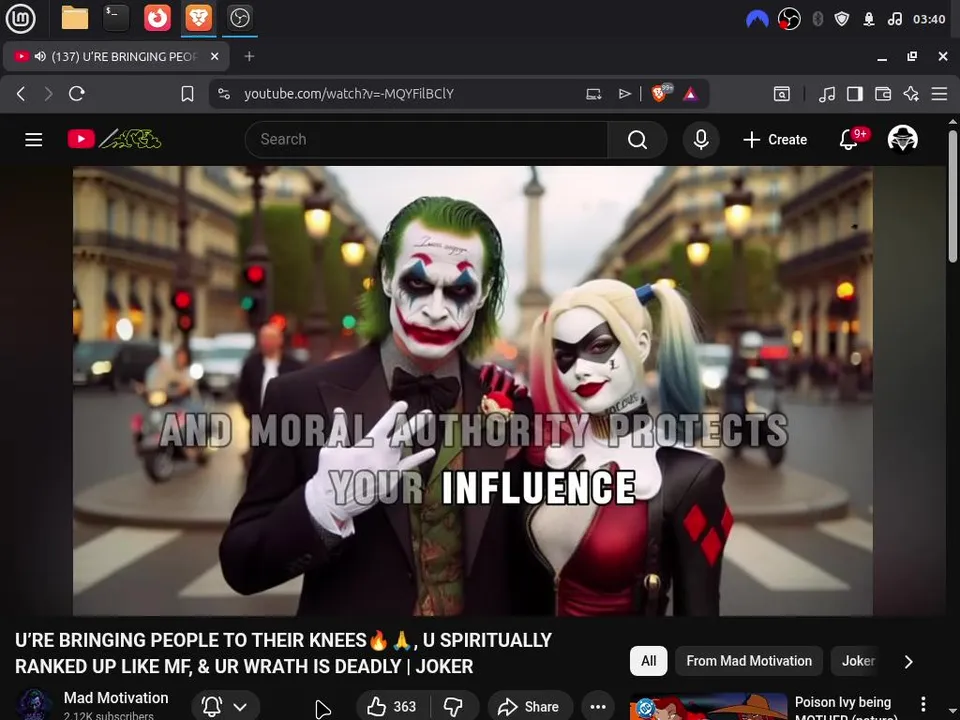
Task: Launch the Files folder from the panel
Action: [75, 18]
